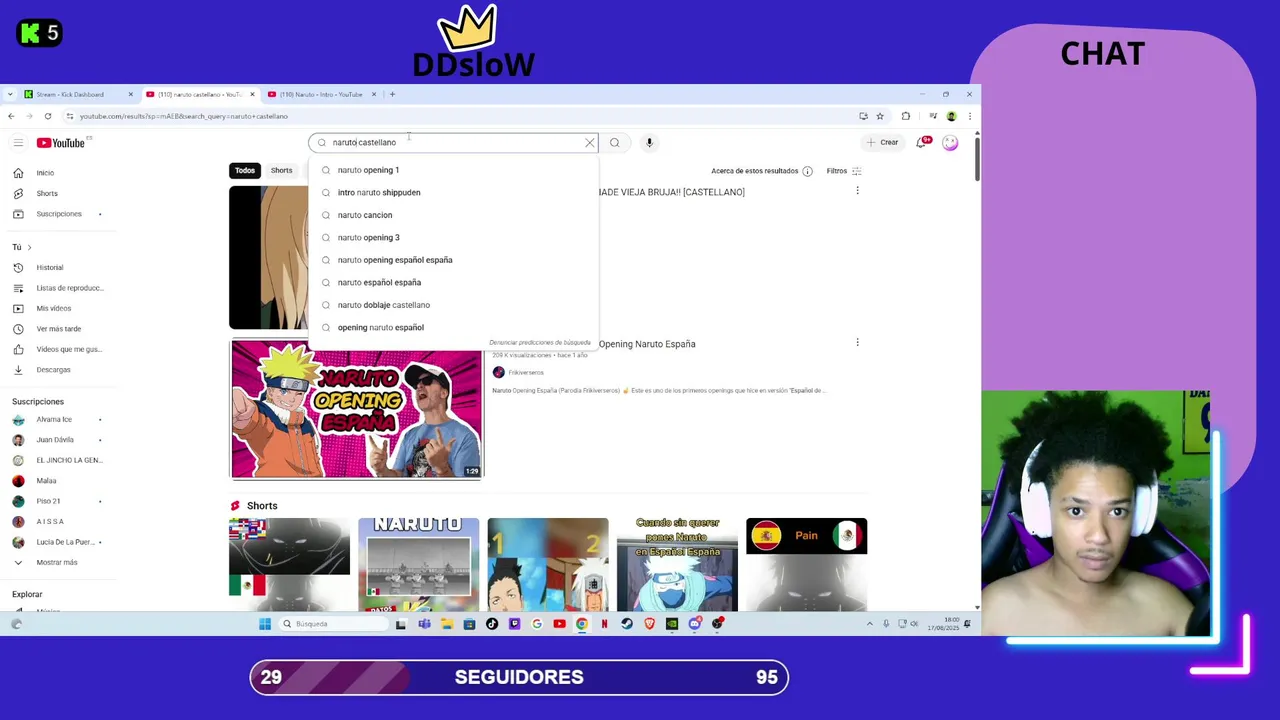
Task: Switch to the Naruto - Intro YouTube tab
Action: coord(321,94)
